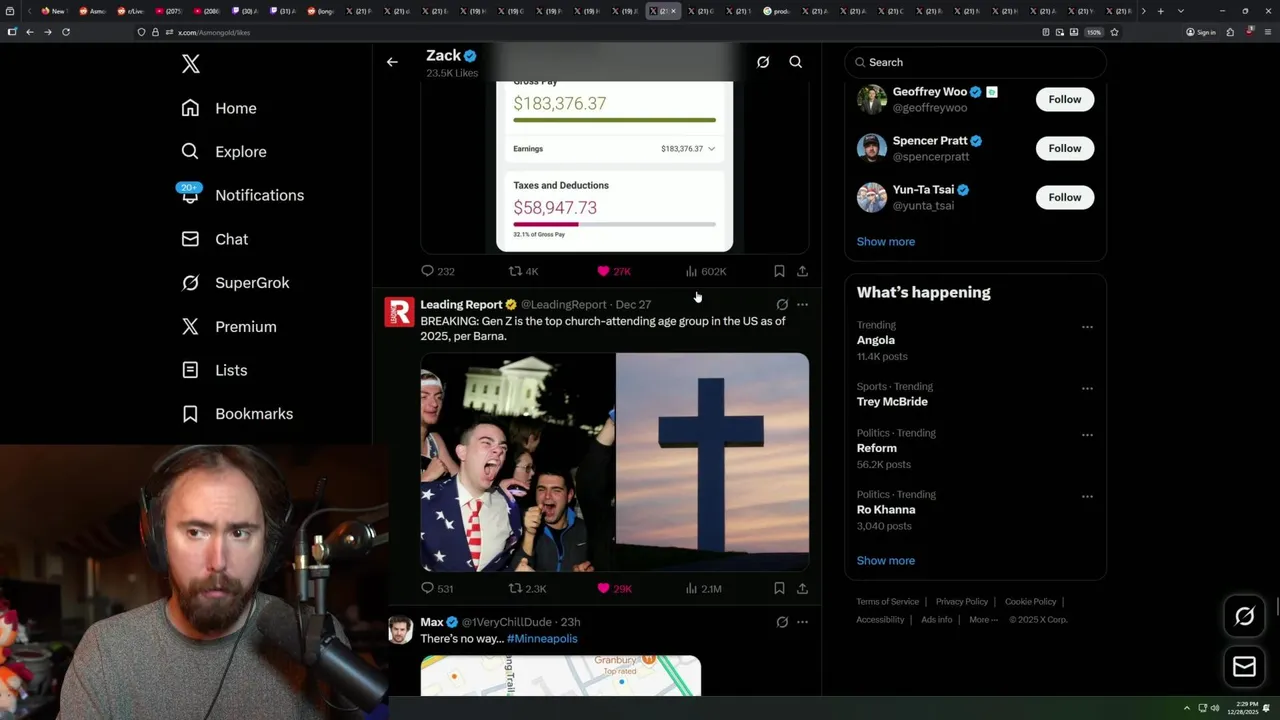Follow Spencer Pratt
Viewport: 1280px width, 720px height.
coord(1065,148)
